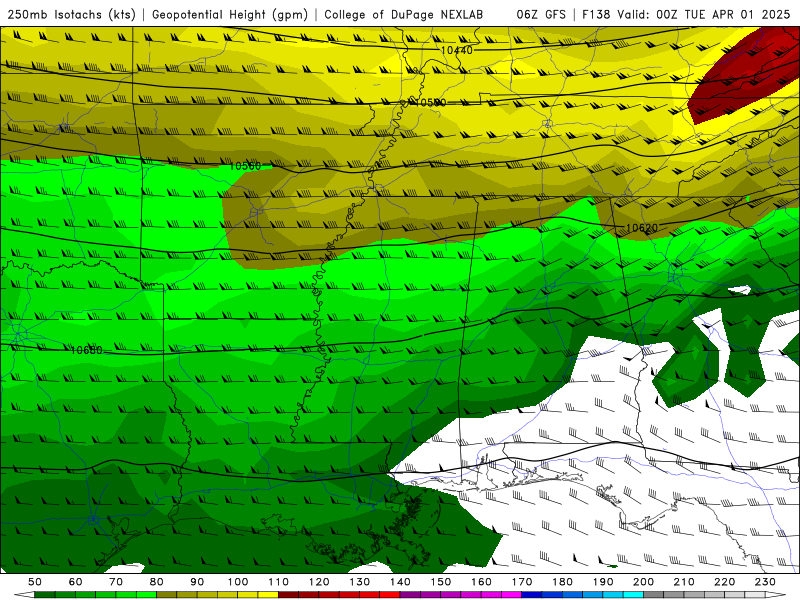The image size is (800, 600).
Task: Click the 120 value on the color scale
Action: (319, 582)
